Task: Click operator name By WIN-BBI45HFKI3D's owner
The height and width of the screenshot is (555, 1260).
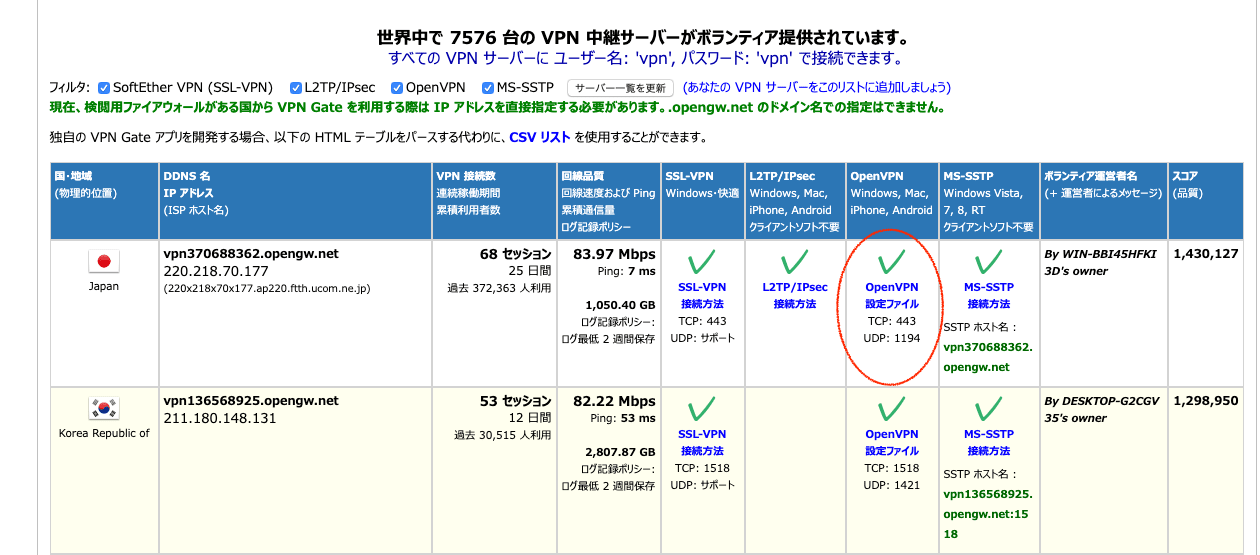Action: tap(1100, 262)
